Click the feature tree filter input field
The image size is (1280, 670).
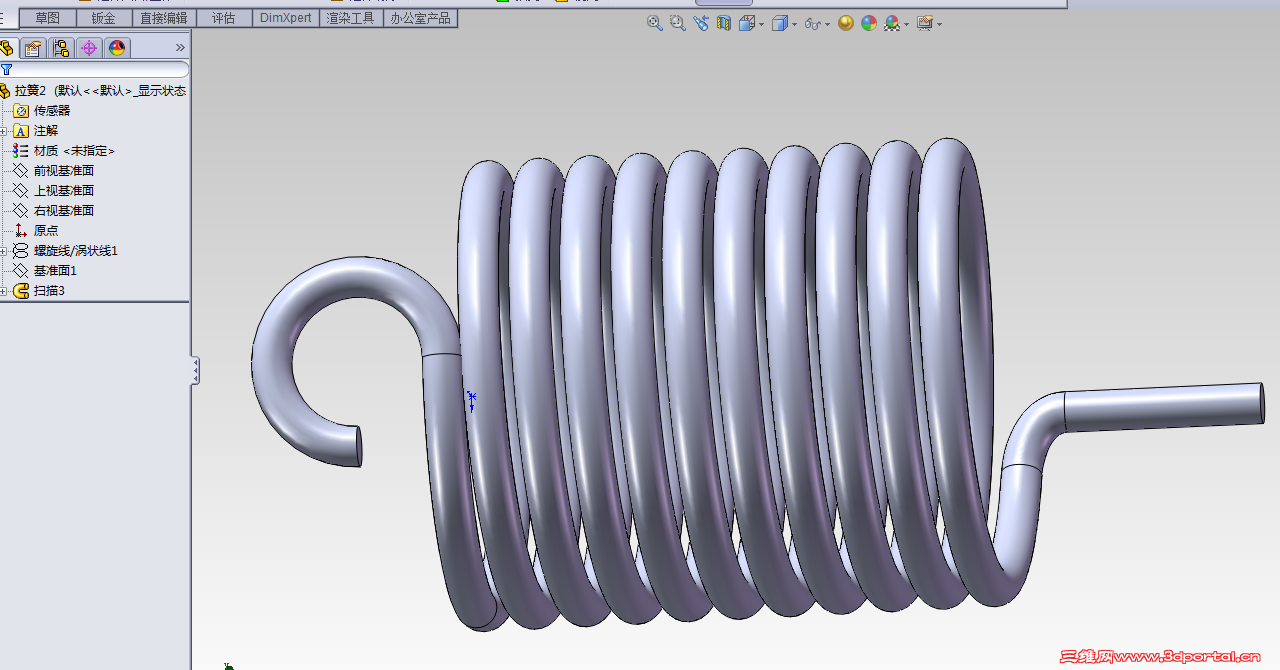pyautogui.click(x=100, y=70)
